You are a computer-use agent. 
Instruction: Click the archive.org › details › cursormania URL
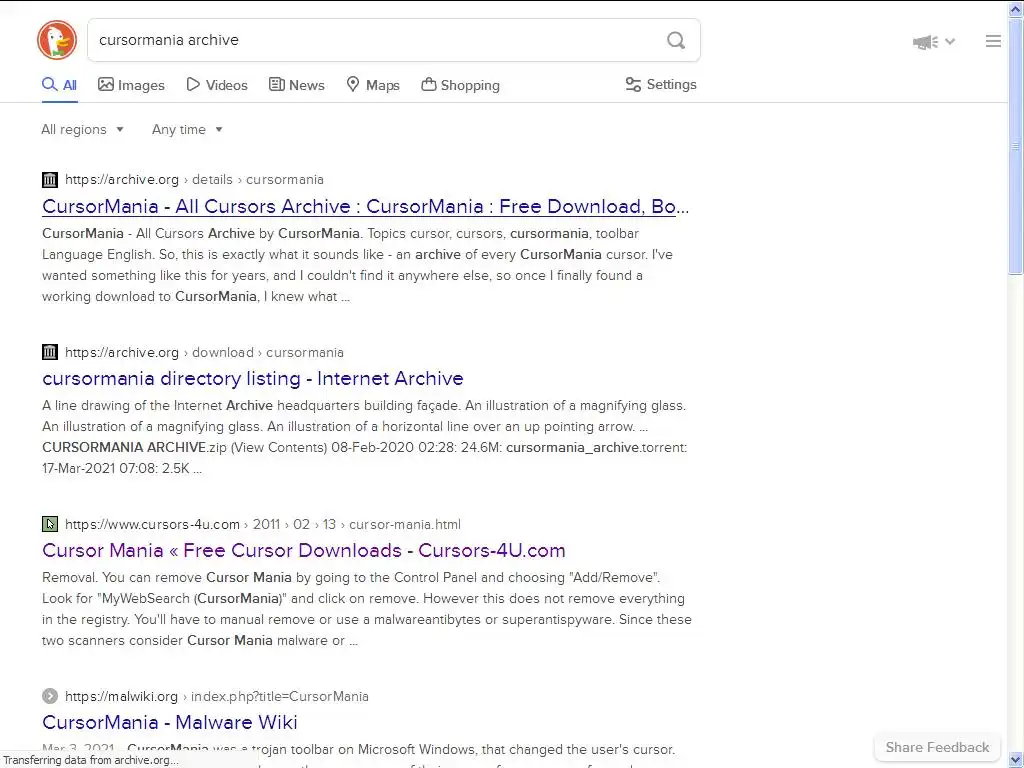coord(194,180)
